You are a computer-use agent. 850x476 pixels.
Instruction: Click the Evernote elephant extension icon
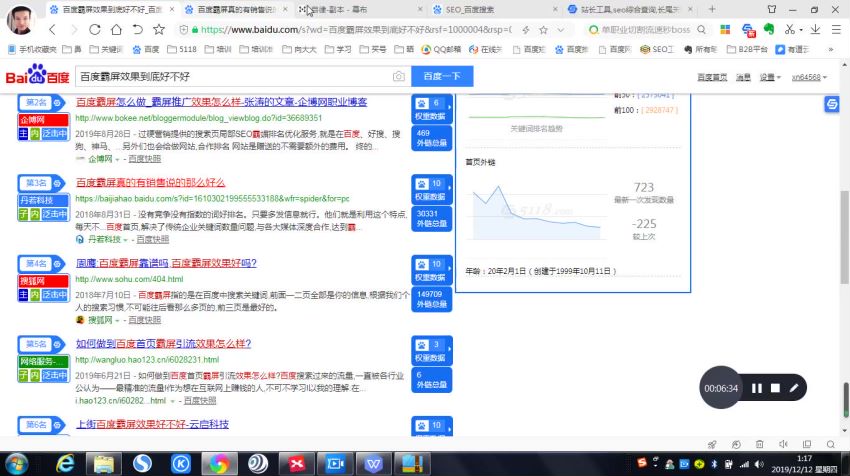[769, 30]
